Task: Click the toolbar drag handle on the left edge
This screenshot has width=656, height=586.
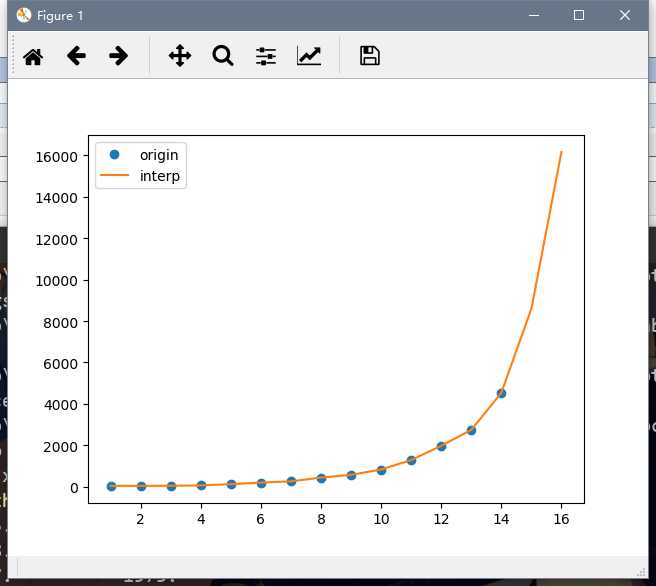Action: pos(13,54)
